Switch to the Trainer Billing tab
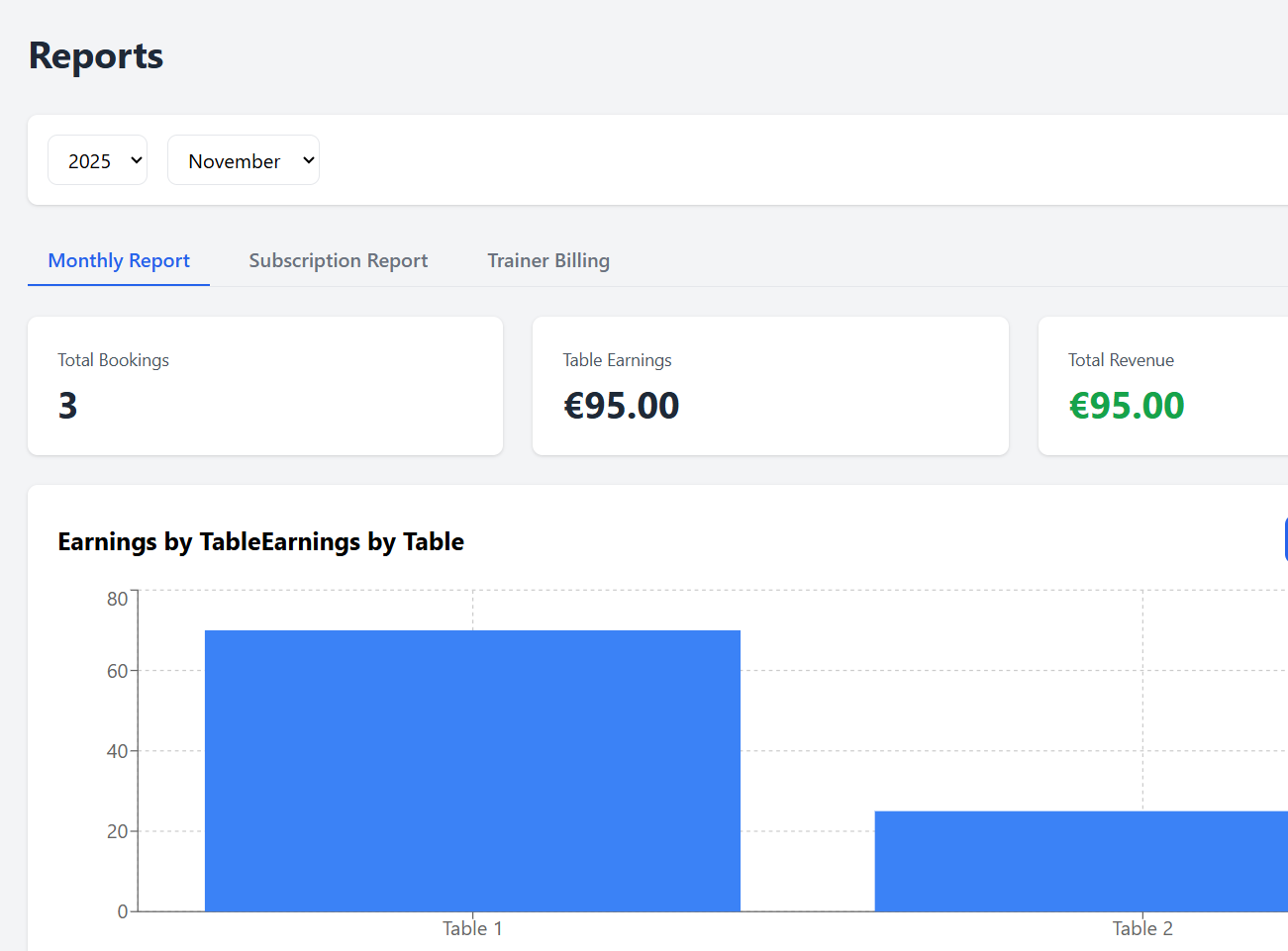1288x951 pixels. [548, 260]
